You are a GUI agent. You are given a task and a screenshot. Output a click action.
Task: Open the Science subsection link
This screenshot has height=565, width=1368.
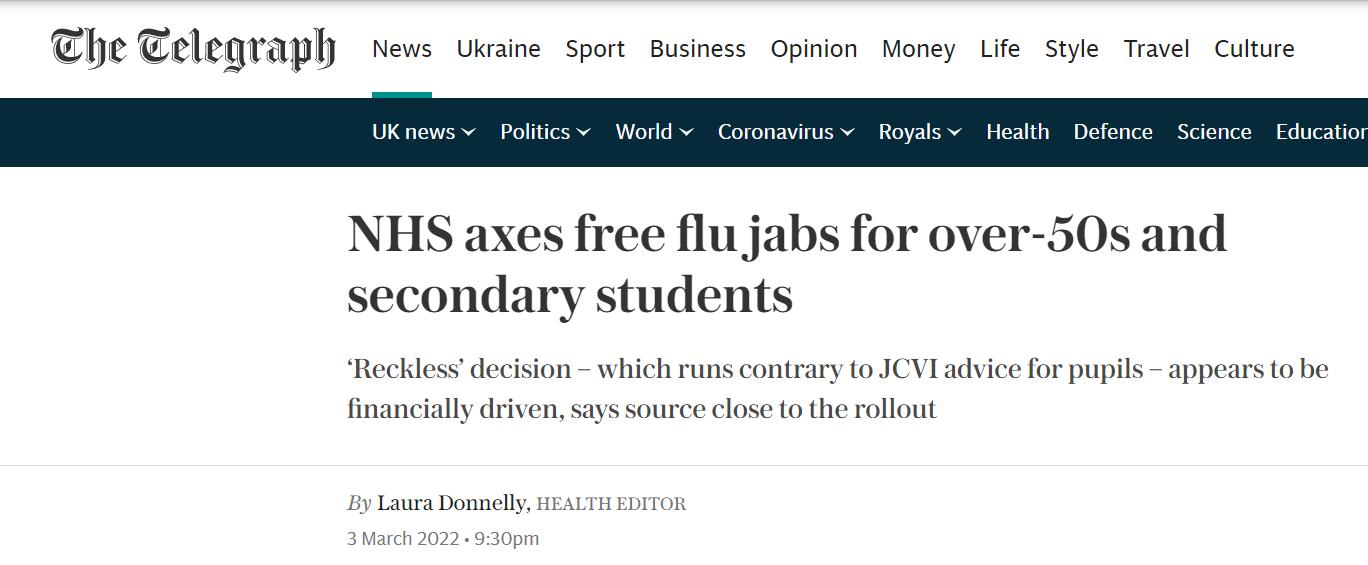(x=1214, y=132)
